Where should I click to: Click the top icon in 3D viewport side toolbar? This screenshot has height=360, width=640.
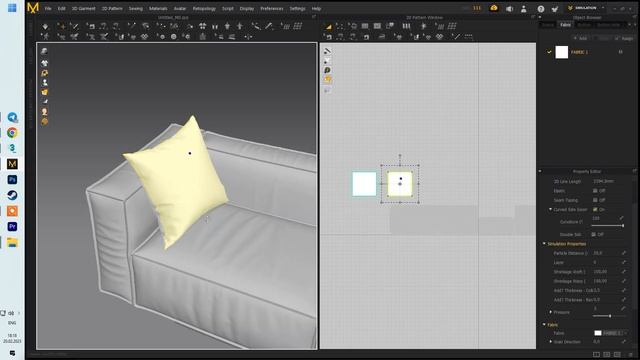[44, 51]
